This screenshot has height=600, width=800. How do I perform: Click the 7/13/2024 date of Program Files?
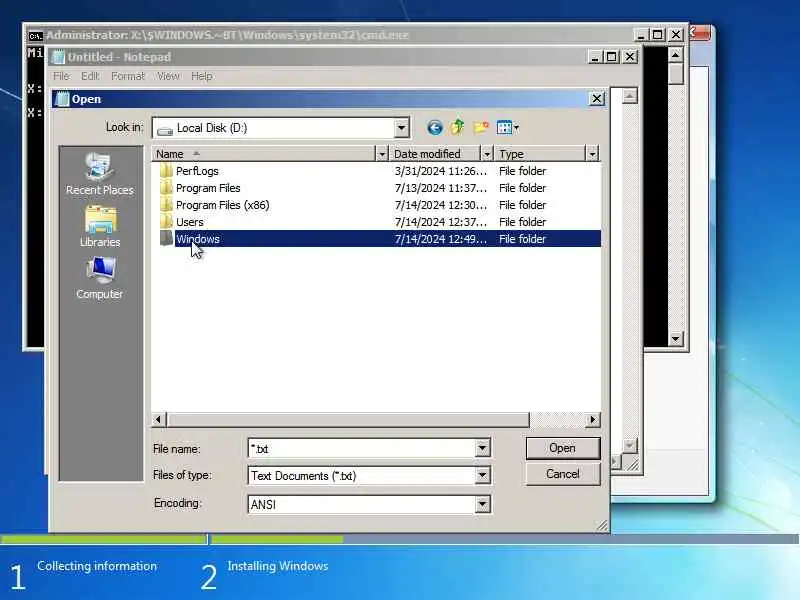pyautogui.click(x=441, y=188)
